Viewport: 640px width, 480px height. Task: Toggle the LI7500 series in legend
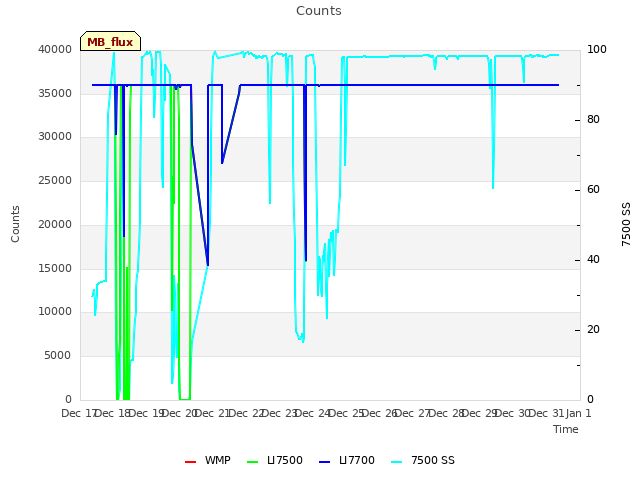pos(275,460)
